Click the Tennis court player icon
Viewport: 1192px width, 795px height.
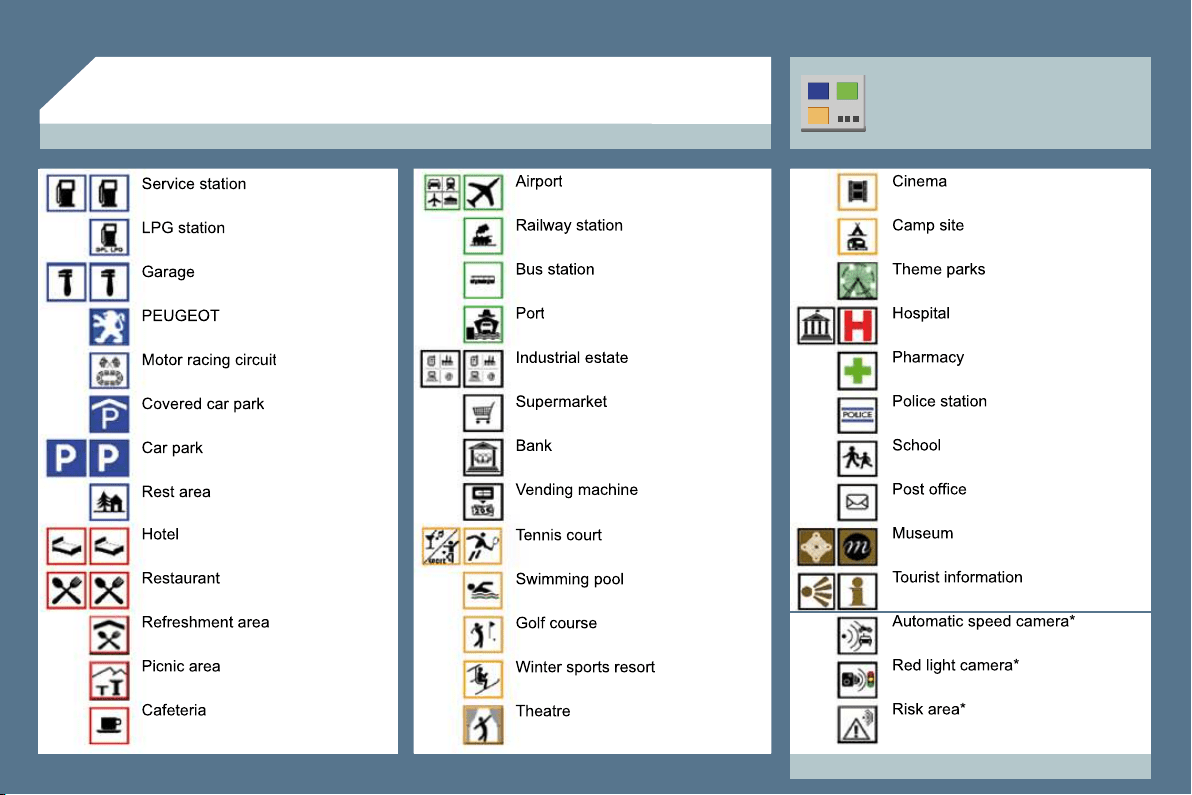pos(483,546)
